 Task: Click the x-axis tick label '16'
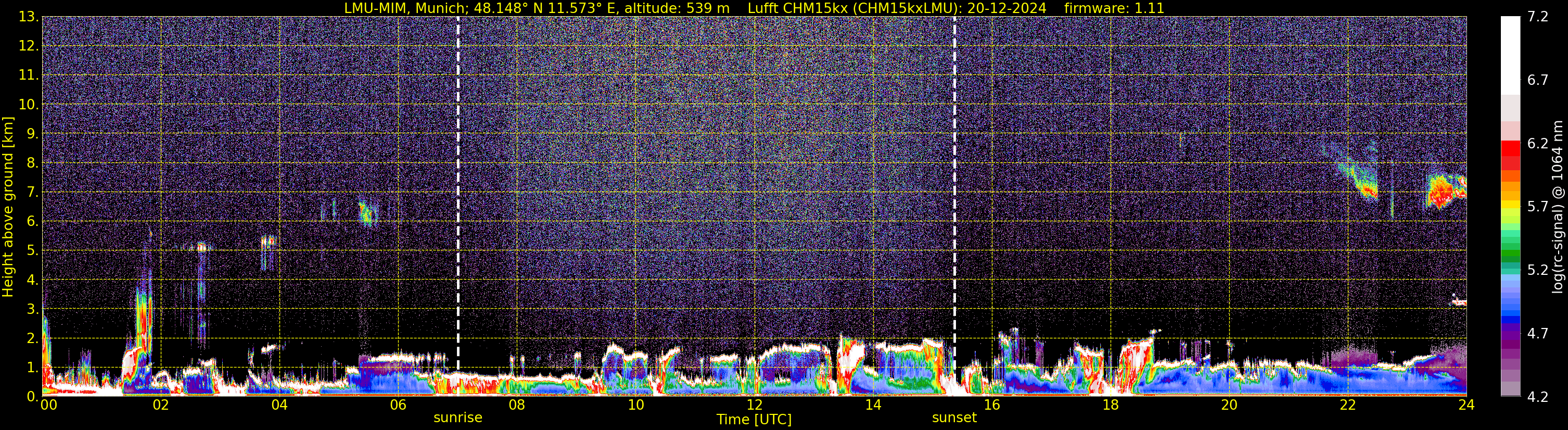coord(991,406)
